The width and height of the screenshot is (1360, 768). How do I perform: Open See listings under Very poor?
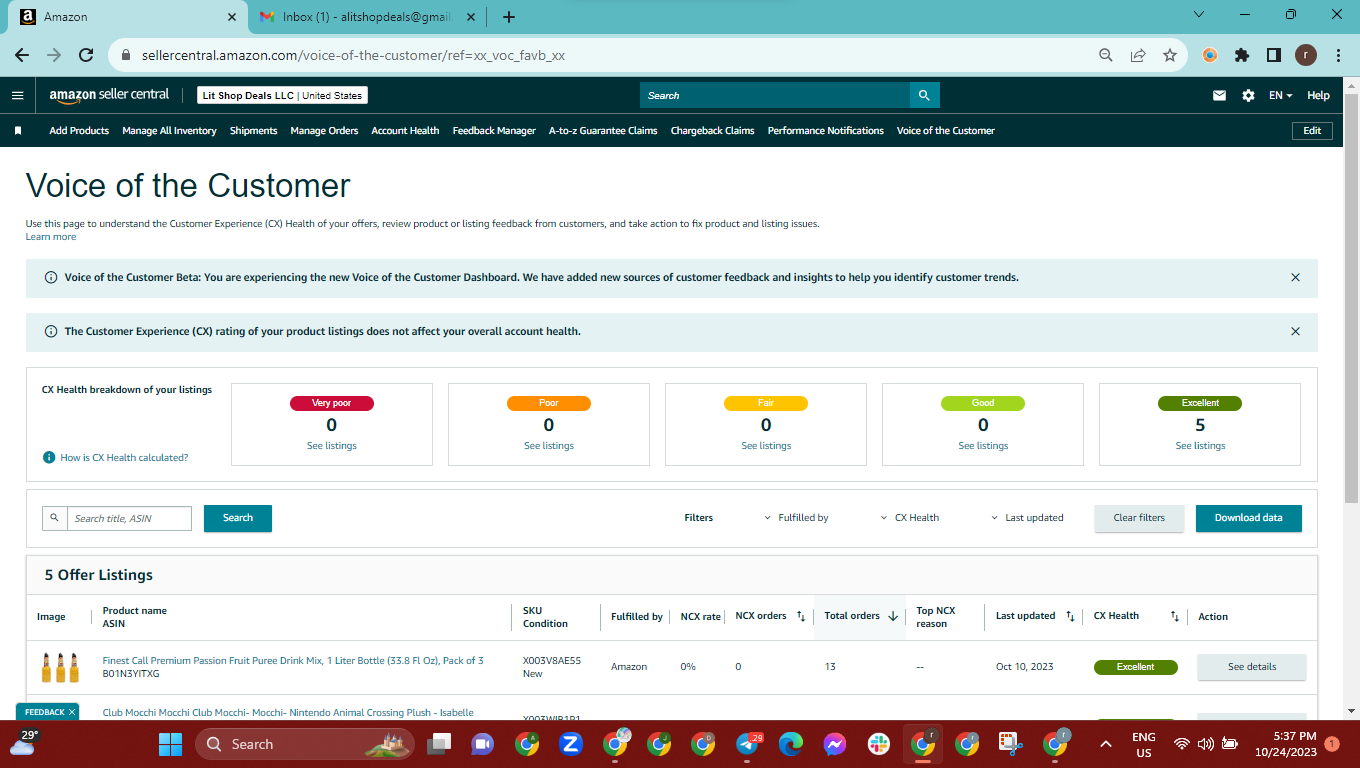point(332,446)
